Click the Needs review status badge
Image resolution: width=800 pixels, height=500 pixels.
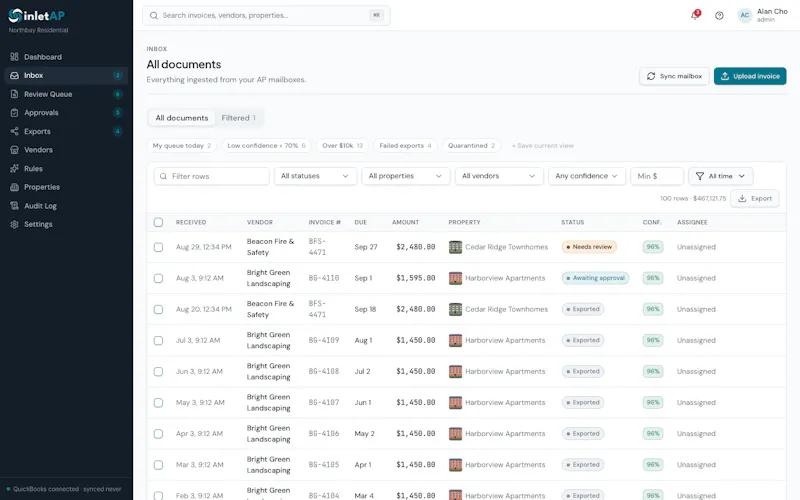point(589,247)
